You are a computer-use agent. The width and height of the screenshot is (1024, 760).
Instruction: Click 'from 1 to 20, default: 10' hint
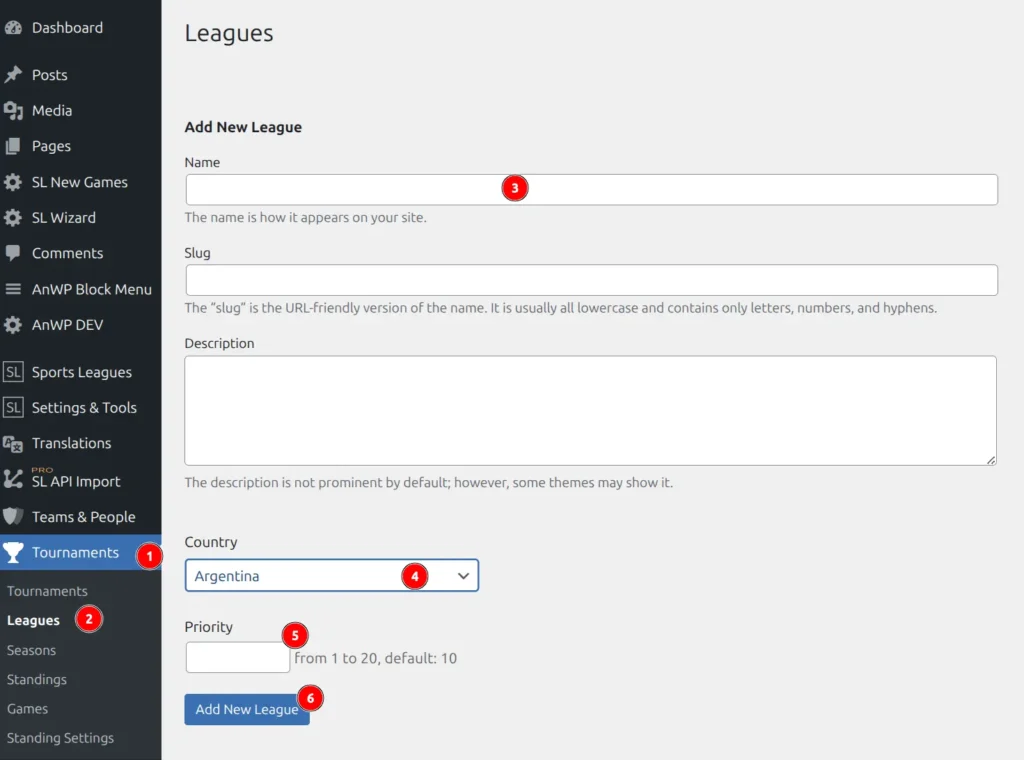pos(376,658)
